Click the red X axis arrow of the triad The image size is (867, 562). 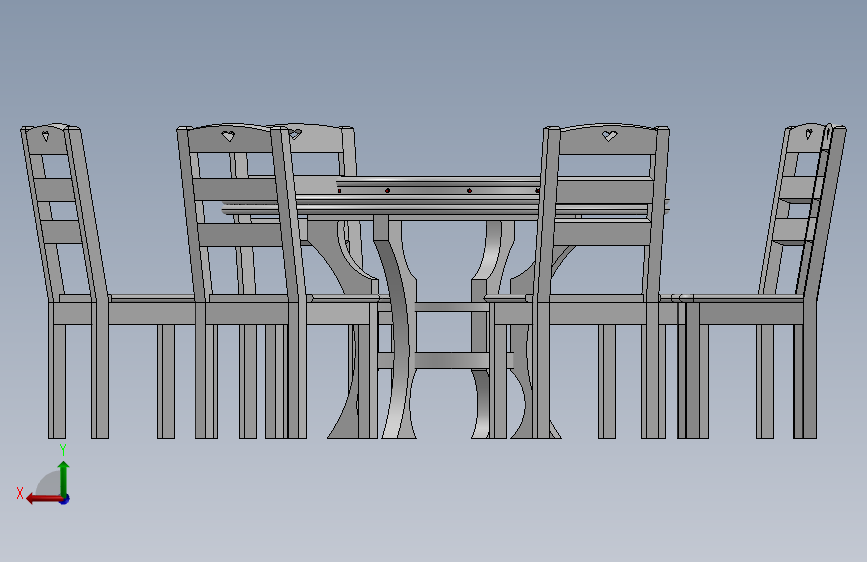pos(44,499)
